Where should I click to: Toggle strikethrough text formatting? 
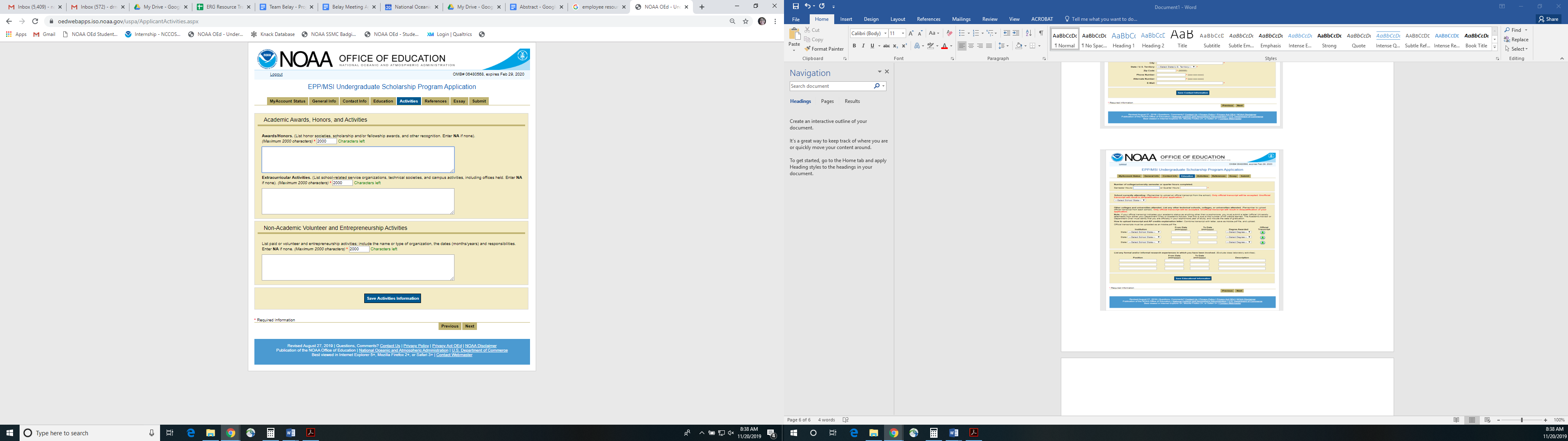click(886, 46)
